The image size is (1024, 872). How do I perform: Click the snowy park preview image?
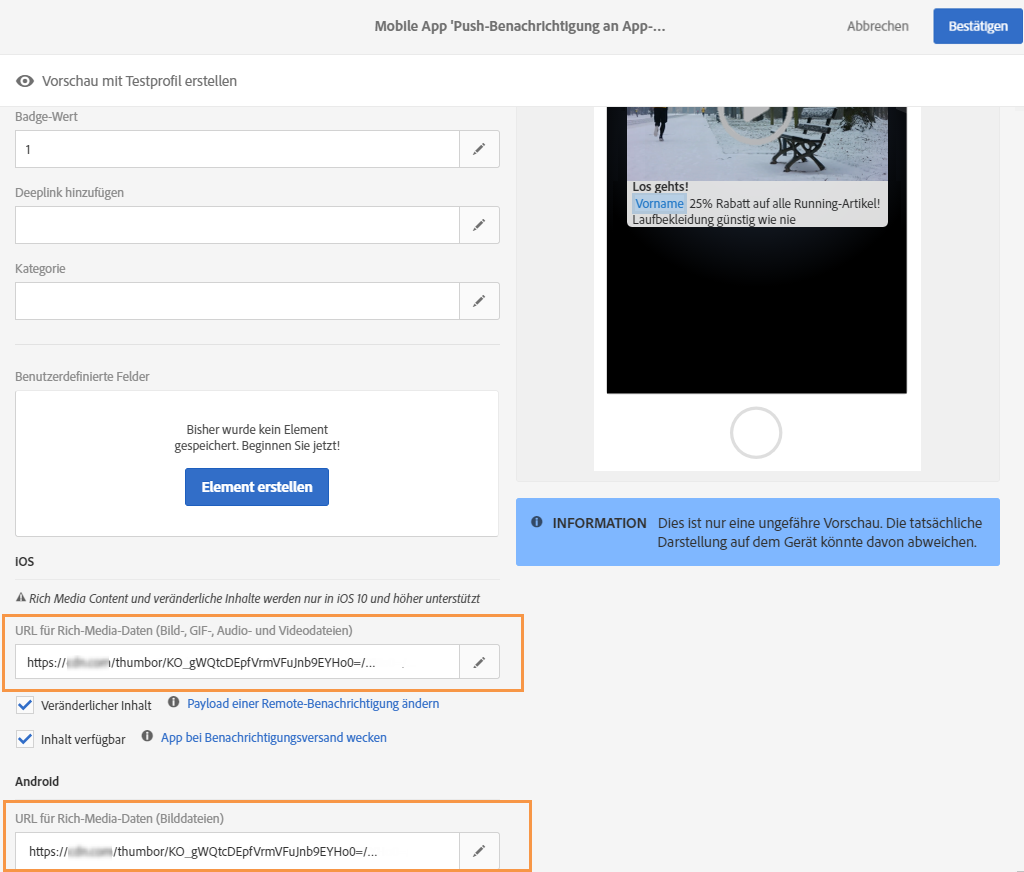[757, 144]
